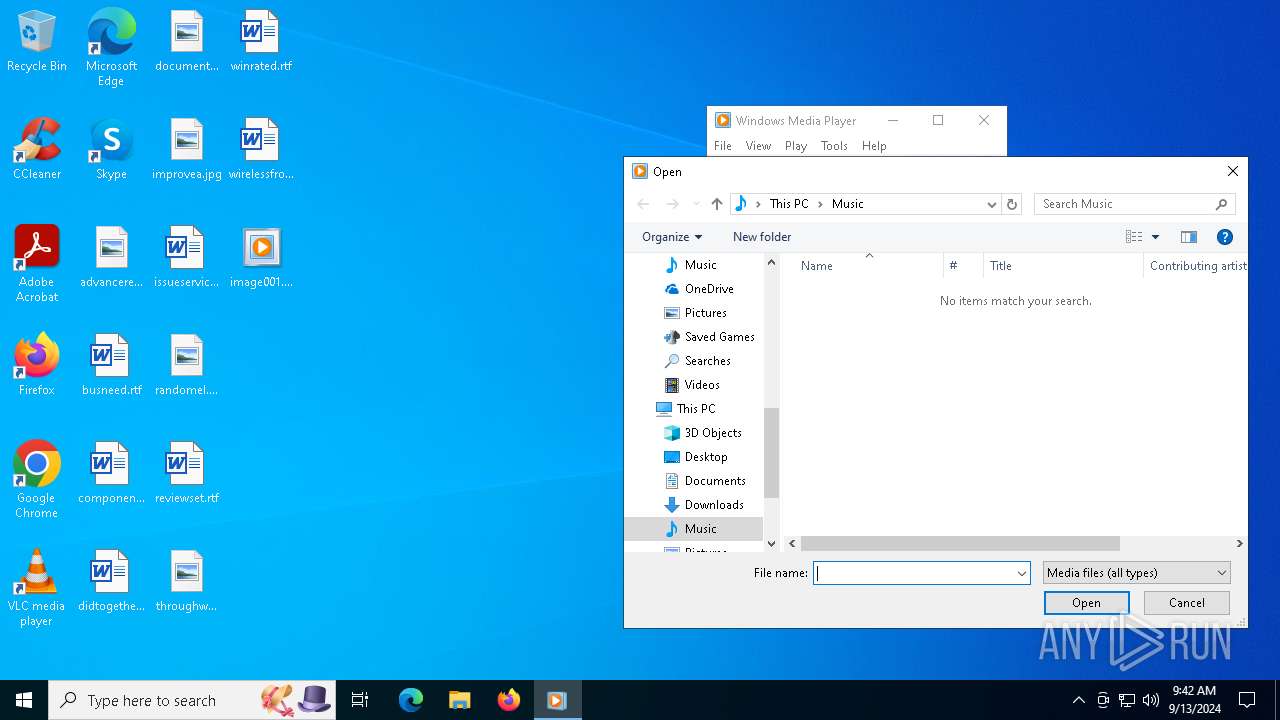The width and height of the screenshot is (1280, 720).
Task: Select the busneed.rtf desktop file
Action: (x=111, y=364)
